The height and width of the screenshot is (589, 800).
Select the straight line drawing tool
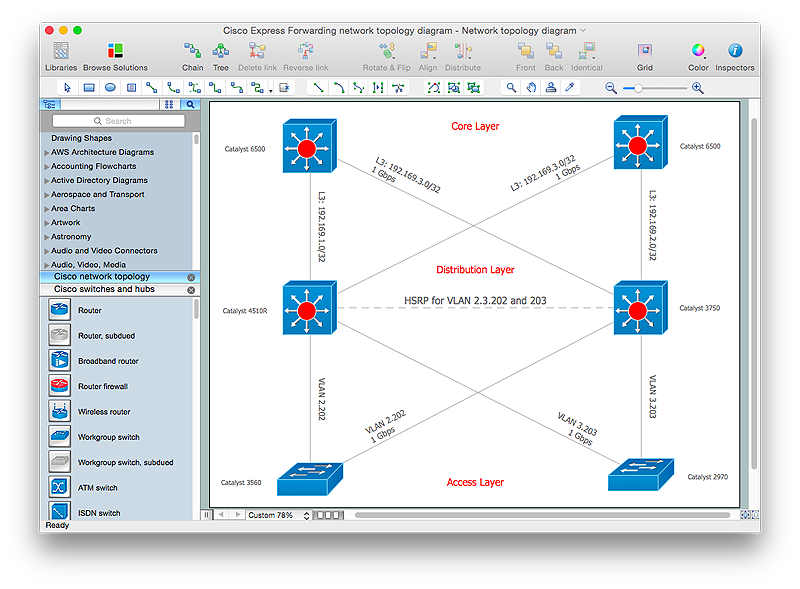[x=318, y=88]
